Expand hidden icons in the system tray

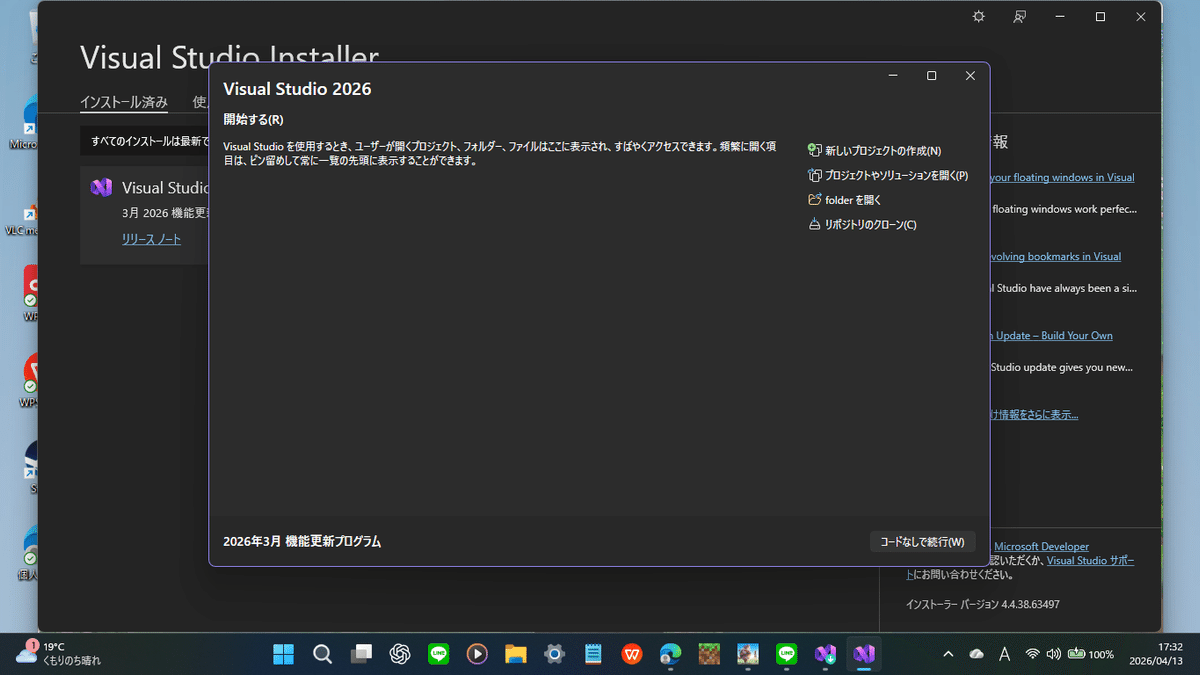pos(947,654)
